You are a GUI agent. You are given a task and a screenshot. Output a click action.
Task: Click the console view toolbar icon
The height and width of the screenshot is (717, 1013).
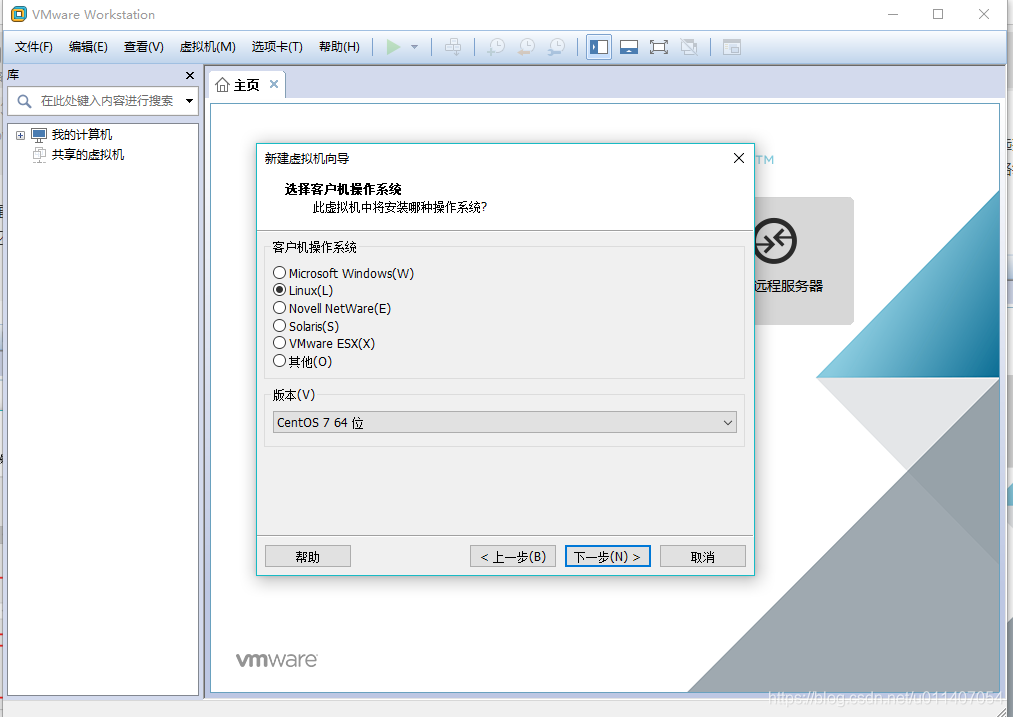pos(732,47)
